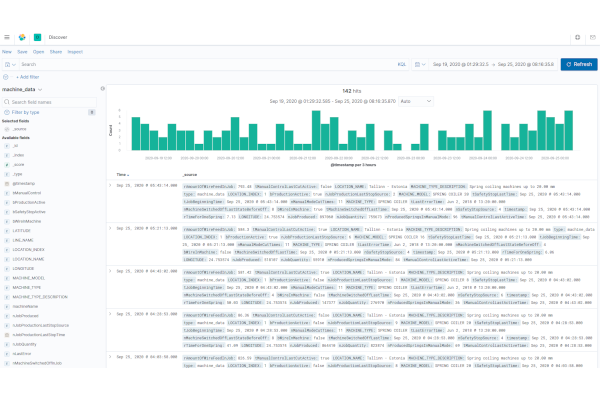This screenshot has width=600, height=400.
Task: Open the Auto interval dropdown
Action: pos(416,101)
